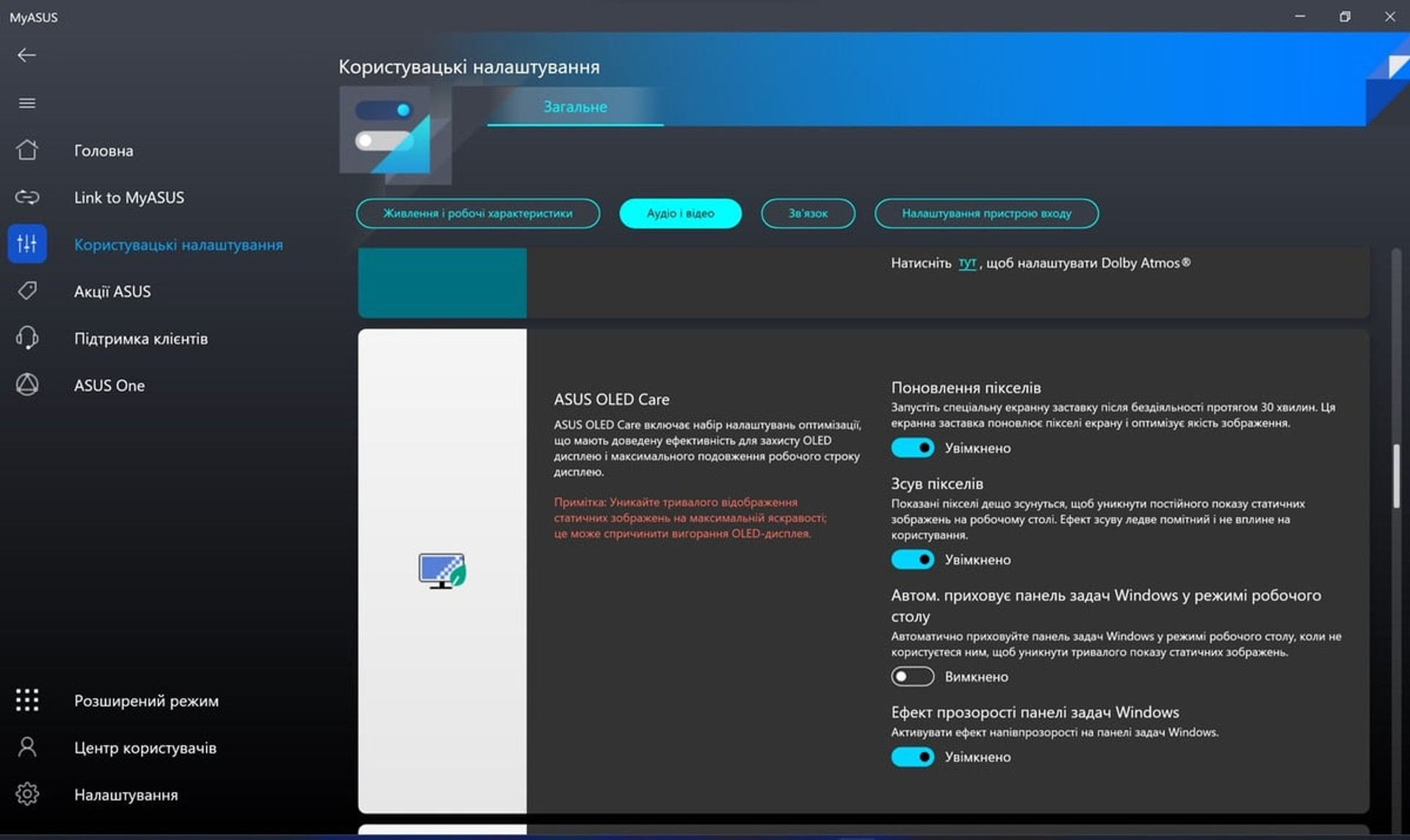Enable auto-hide Windows taskbar toggle
This screenshot has width=1410, height=840.
pyautogui.click(x=913, y=676)
